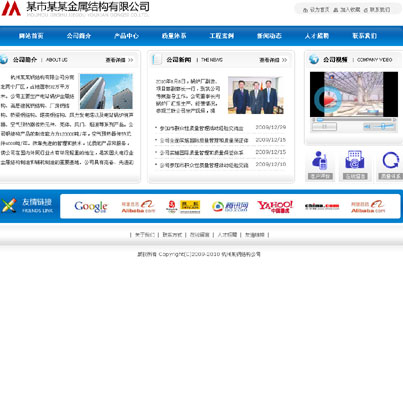
Task: Open 公司简介 in the navigation bar
Action: [79, 36]
